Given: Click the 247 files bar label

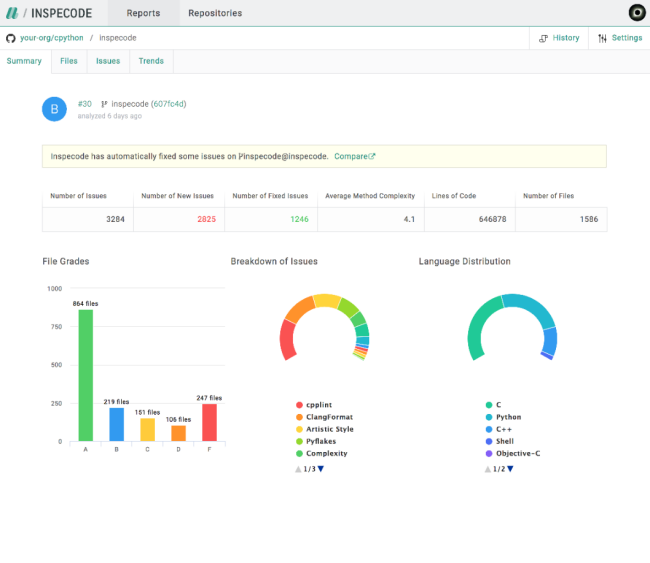Looking at the screenshot, I should click(209, 398).
